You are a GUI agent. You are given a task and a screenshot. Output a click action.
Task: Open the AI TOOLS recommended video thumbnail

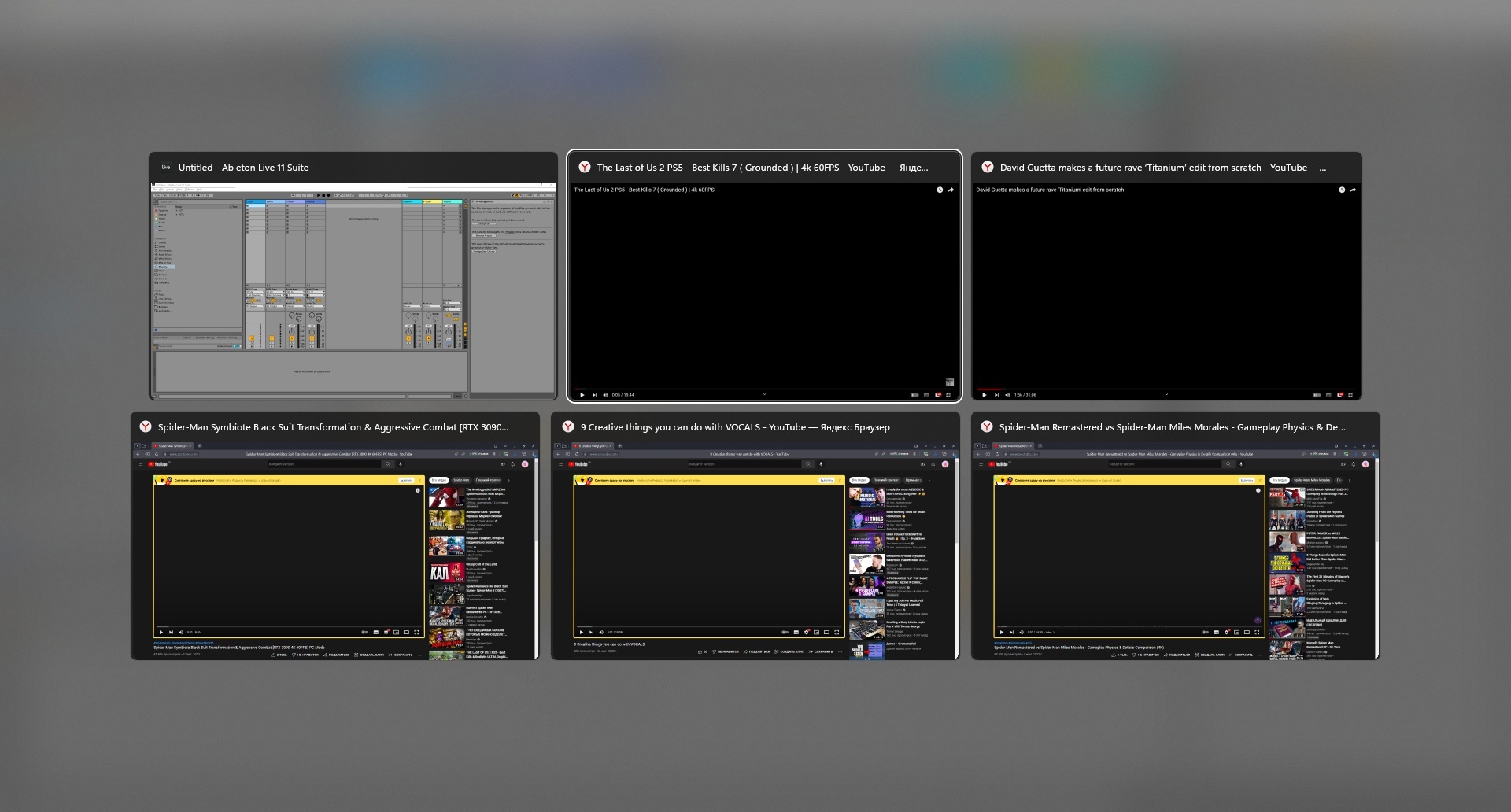[x=866, y=519]
